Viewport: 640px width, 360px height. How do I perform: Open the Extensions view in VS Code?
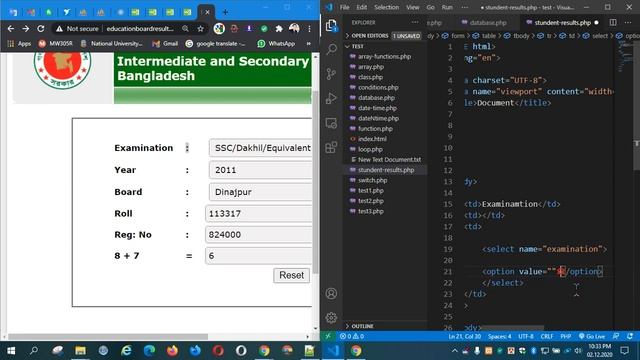[331, 147]
